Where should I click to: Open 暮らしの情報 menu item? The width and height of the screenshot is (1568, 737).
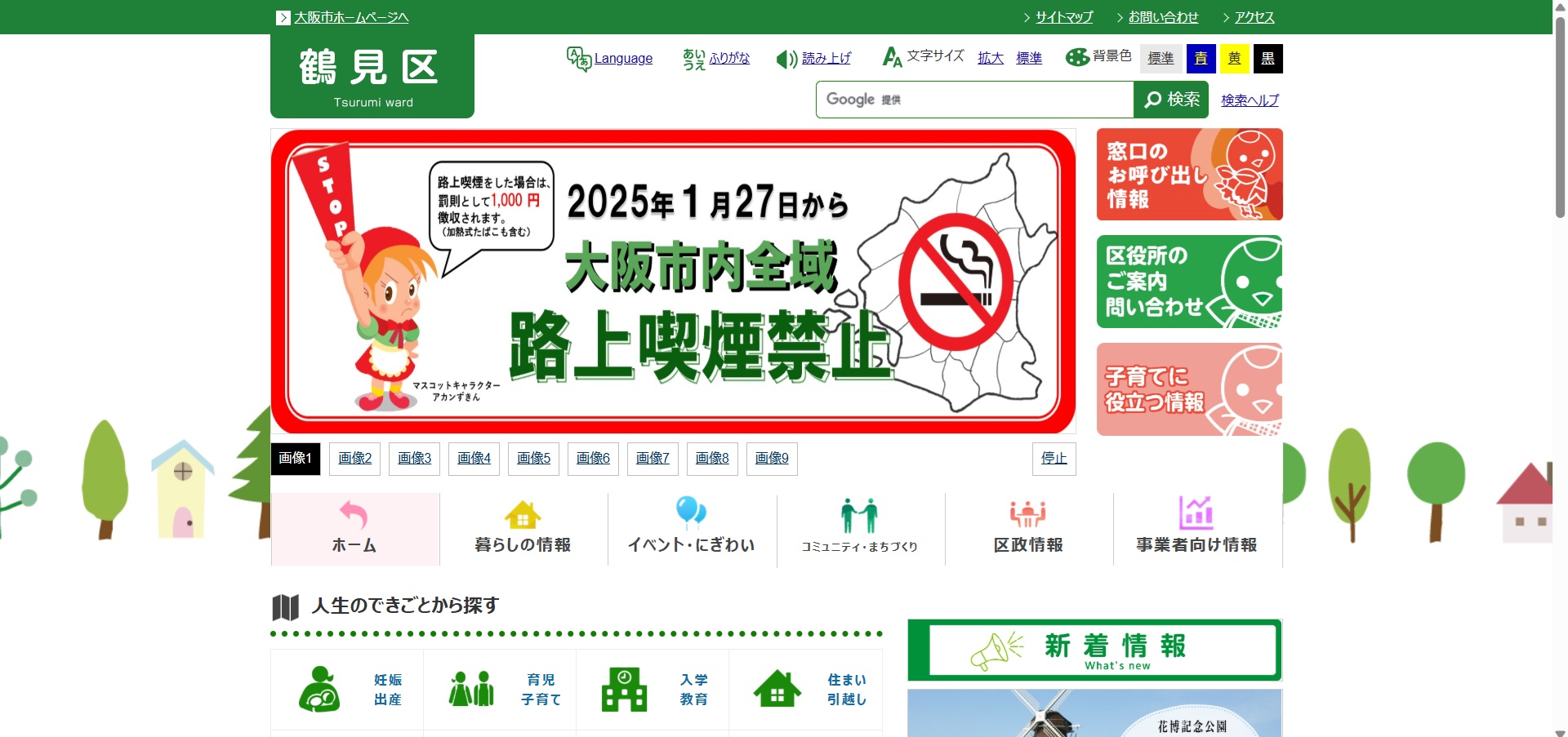(523, 529)
